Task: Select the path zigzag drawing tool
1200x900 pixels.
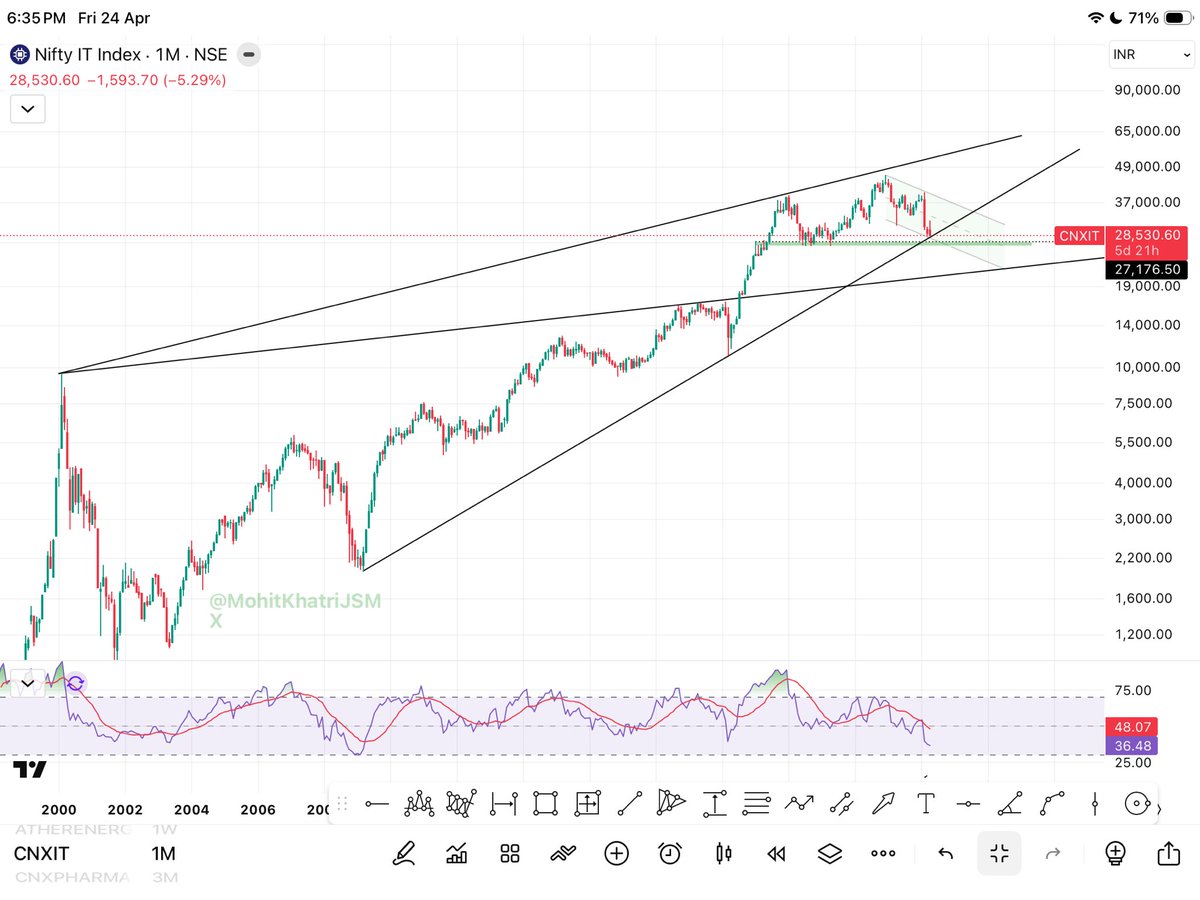Action: [799, 803]
